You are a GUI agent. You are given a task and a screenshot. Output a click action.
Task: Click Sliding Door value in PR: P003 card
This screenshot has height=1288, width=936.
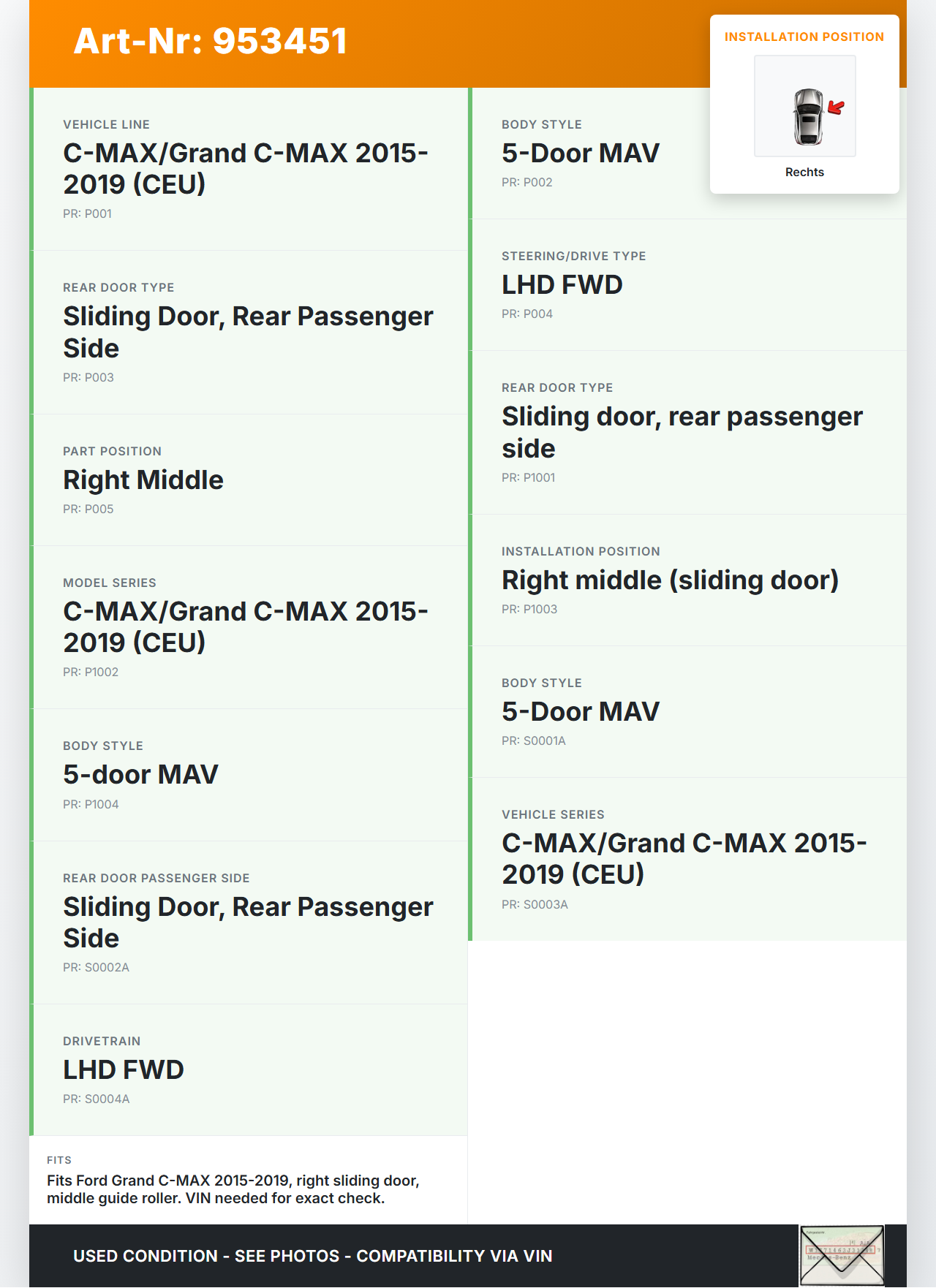tap(248, 332)
